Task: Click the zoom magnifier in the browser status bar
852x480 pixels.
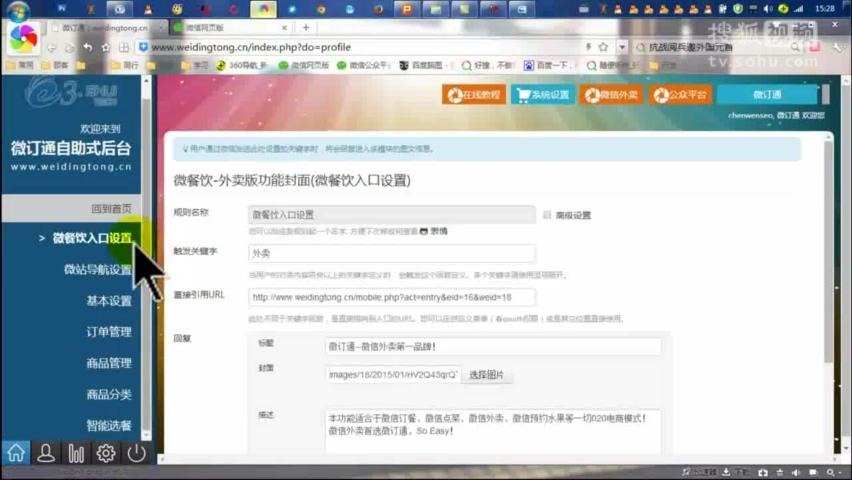Action: (831, 472)
